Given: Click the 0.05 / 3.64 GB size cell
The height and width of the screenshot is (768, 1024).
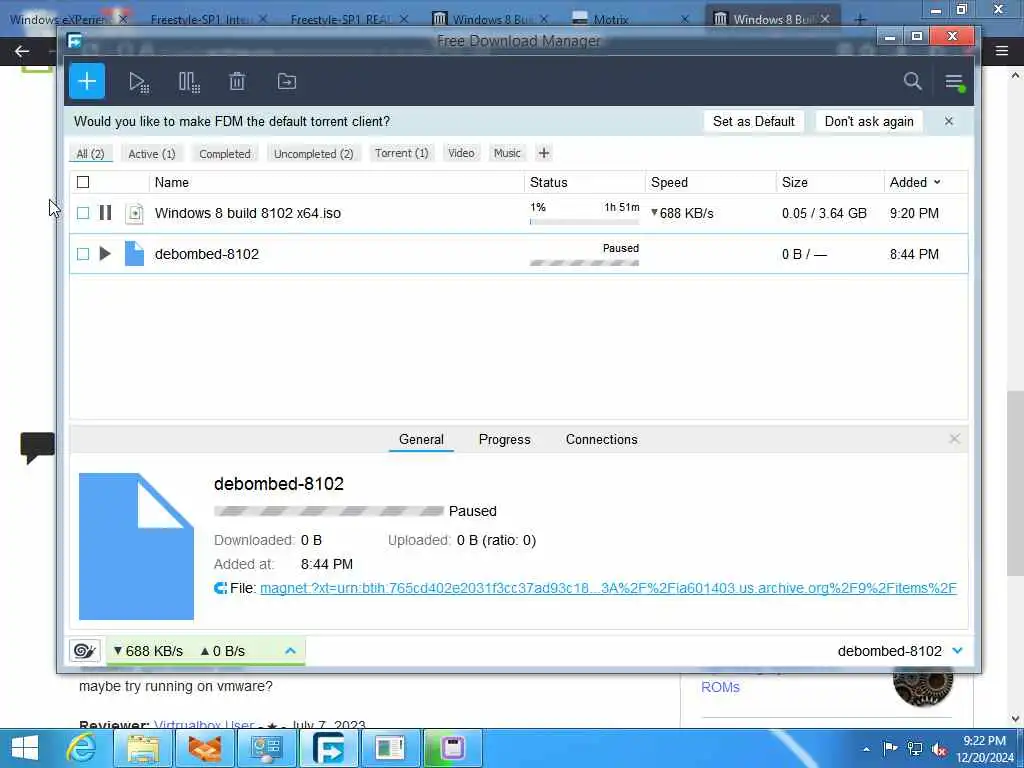Looking at the screenshot, I should click(824, 213).
